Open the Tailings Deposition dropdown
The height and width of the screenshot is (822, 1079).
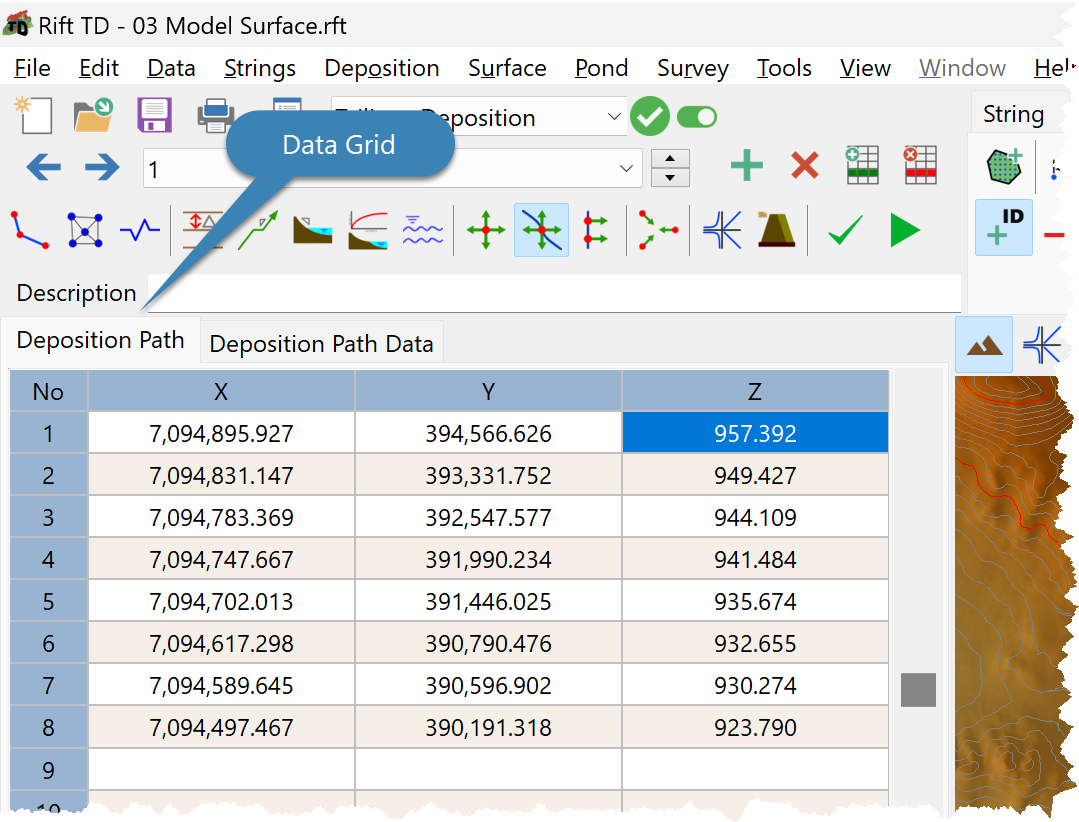click(614, 118)
